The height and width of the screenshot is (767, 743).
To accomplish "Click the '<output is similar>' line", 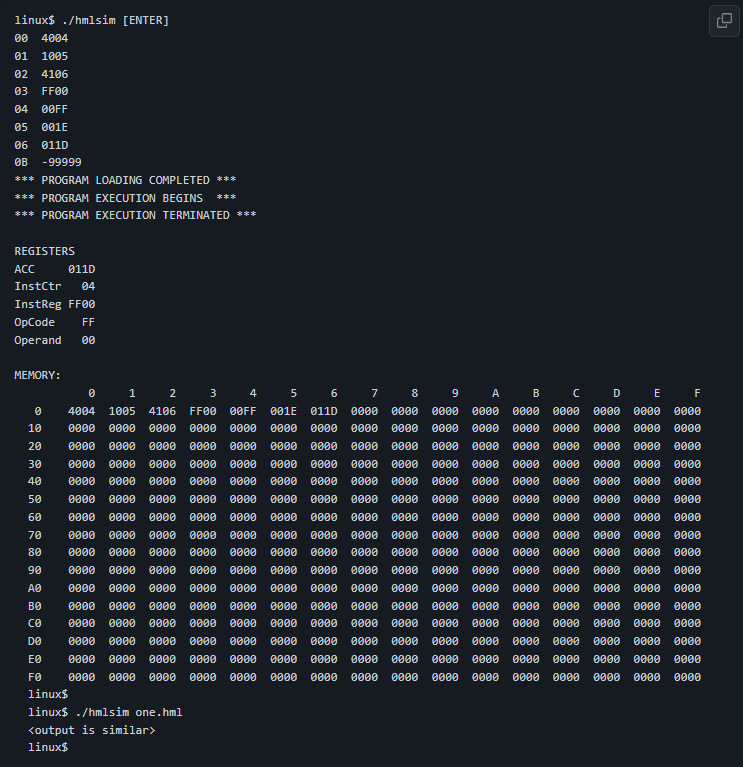I will [x=91, y=730].
